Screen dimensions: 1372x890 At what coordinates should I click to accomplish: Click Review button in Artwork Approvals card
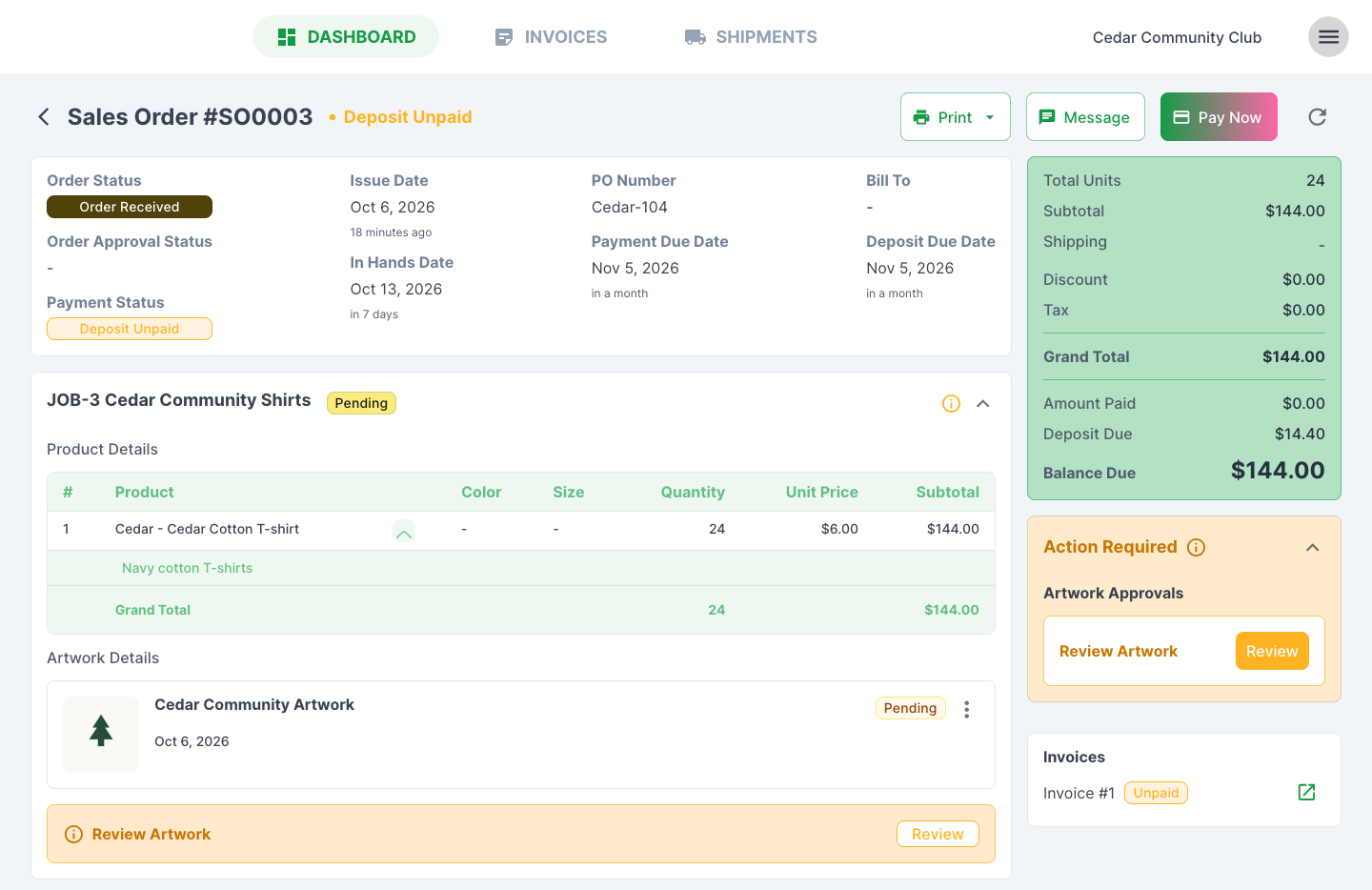tap(1272, 652)
